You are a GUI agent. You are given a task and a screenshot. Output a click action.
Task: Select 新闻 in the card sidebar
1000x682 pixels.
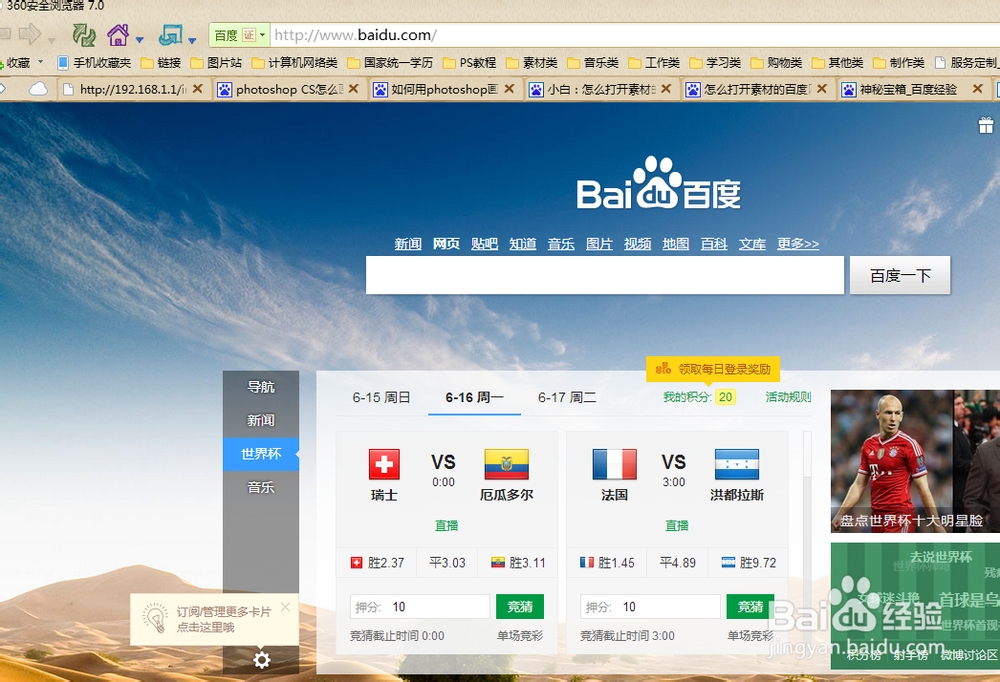point(261,420)
